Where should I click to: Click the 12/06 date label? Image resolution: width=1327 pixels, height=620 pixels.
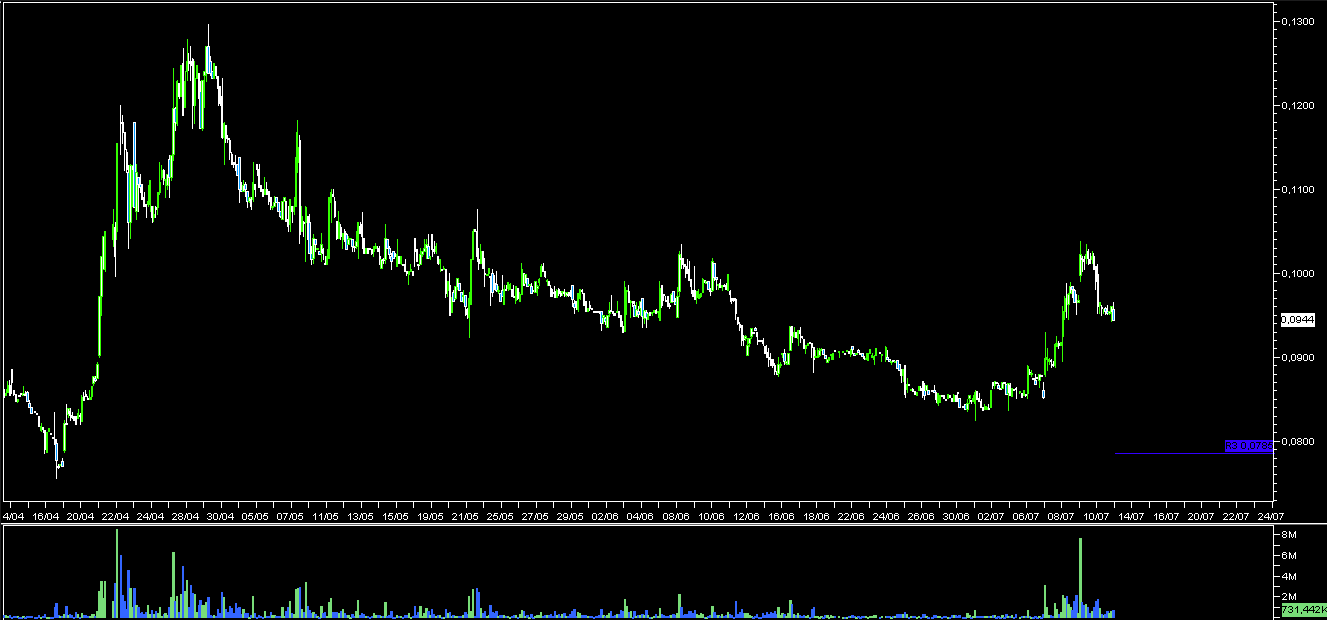745,517
